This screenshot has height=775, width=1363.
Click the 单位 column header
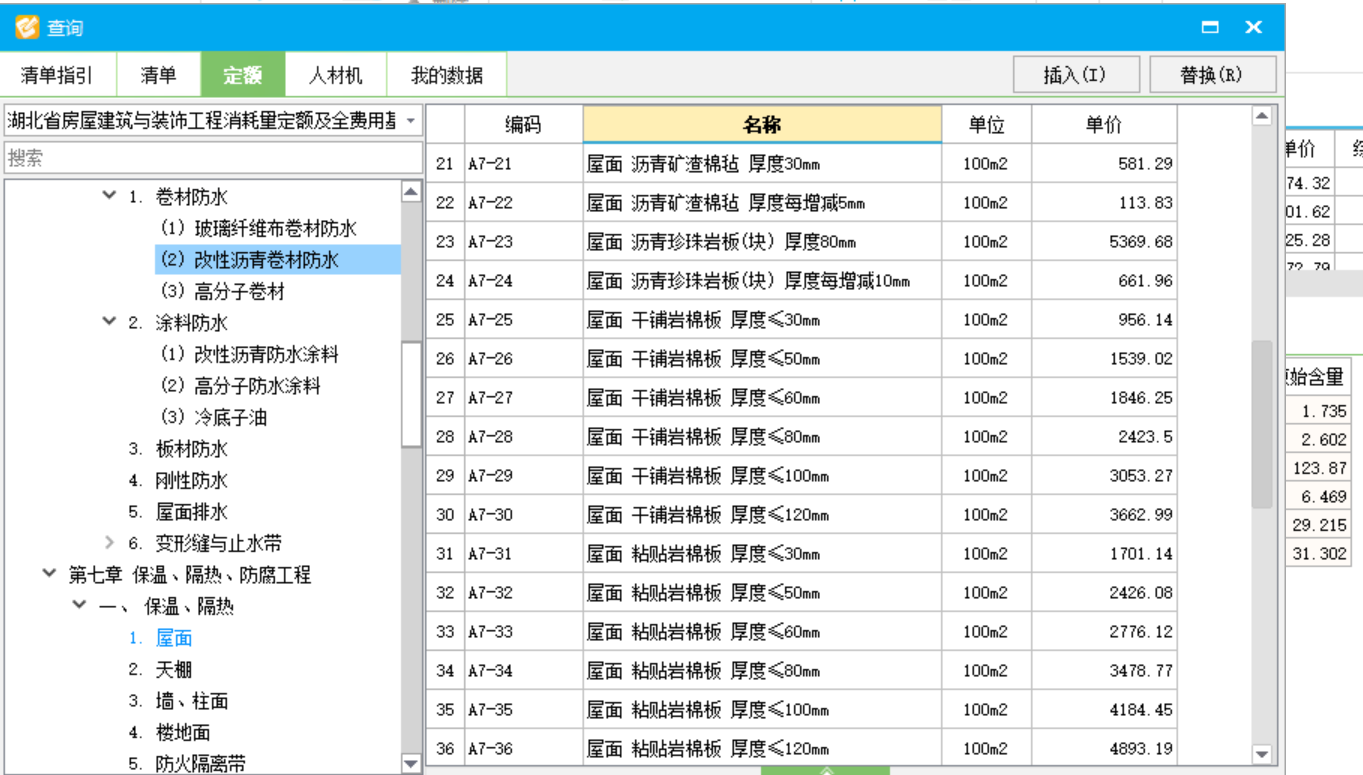[x=986, y=125]
